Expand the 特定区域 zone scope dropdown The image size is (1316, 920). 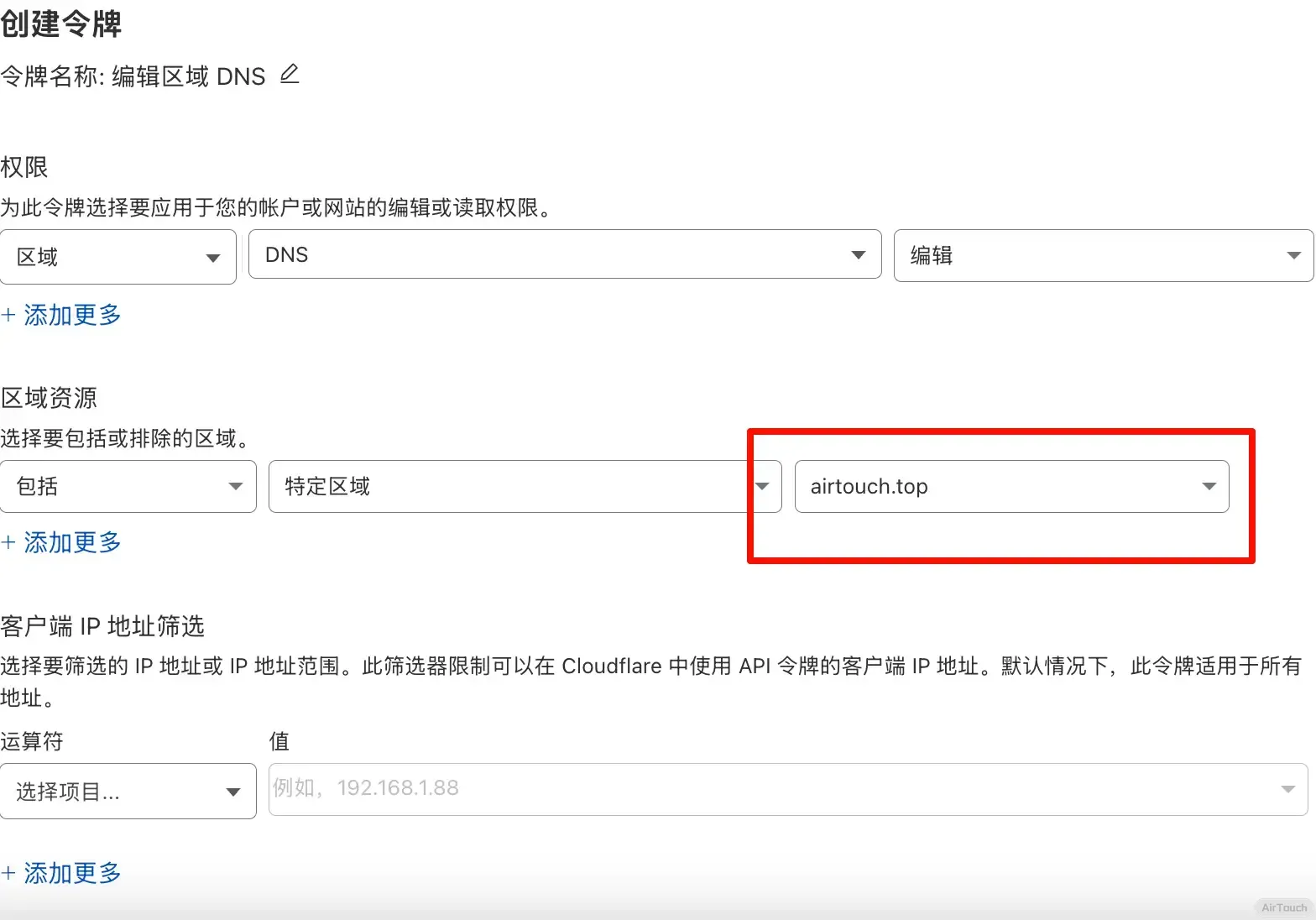point(525,487)
